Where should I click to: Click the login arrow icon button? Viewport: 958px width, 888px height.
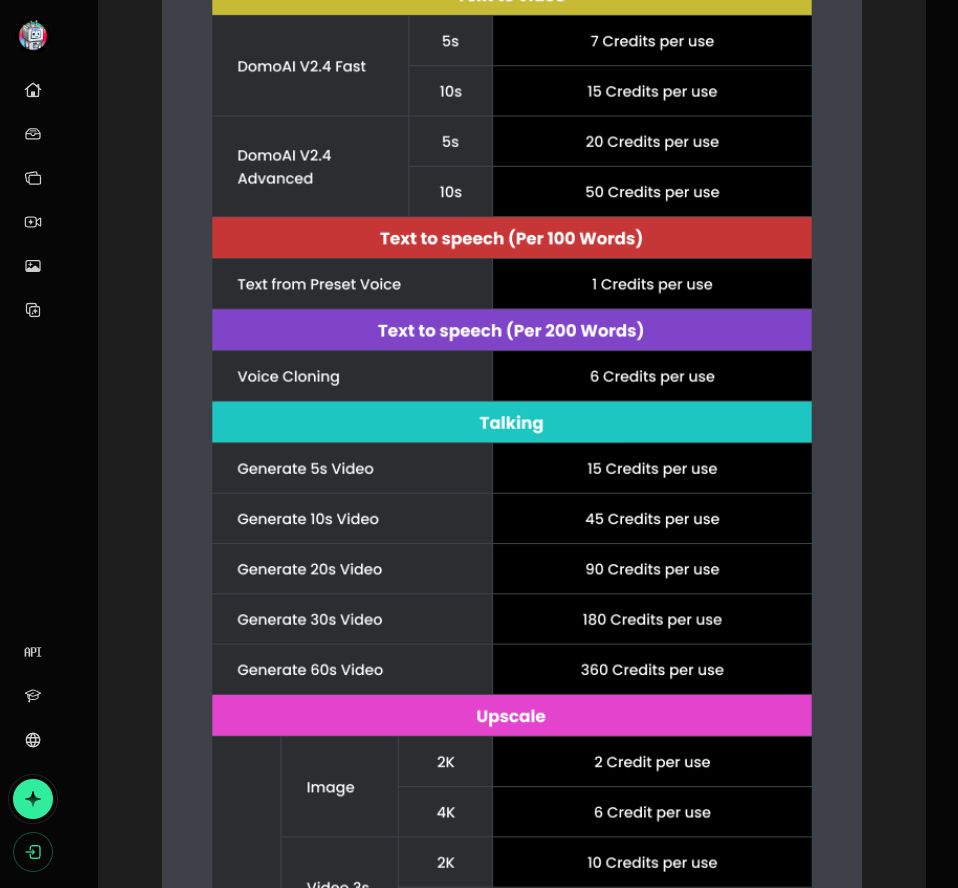pos(33,852)
